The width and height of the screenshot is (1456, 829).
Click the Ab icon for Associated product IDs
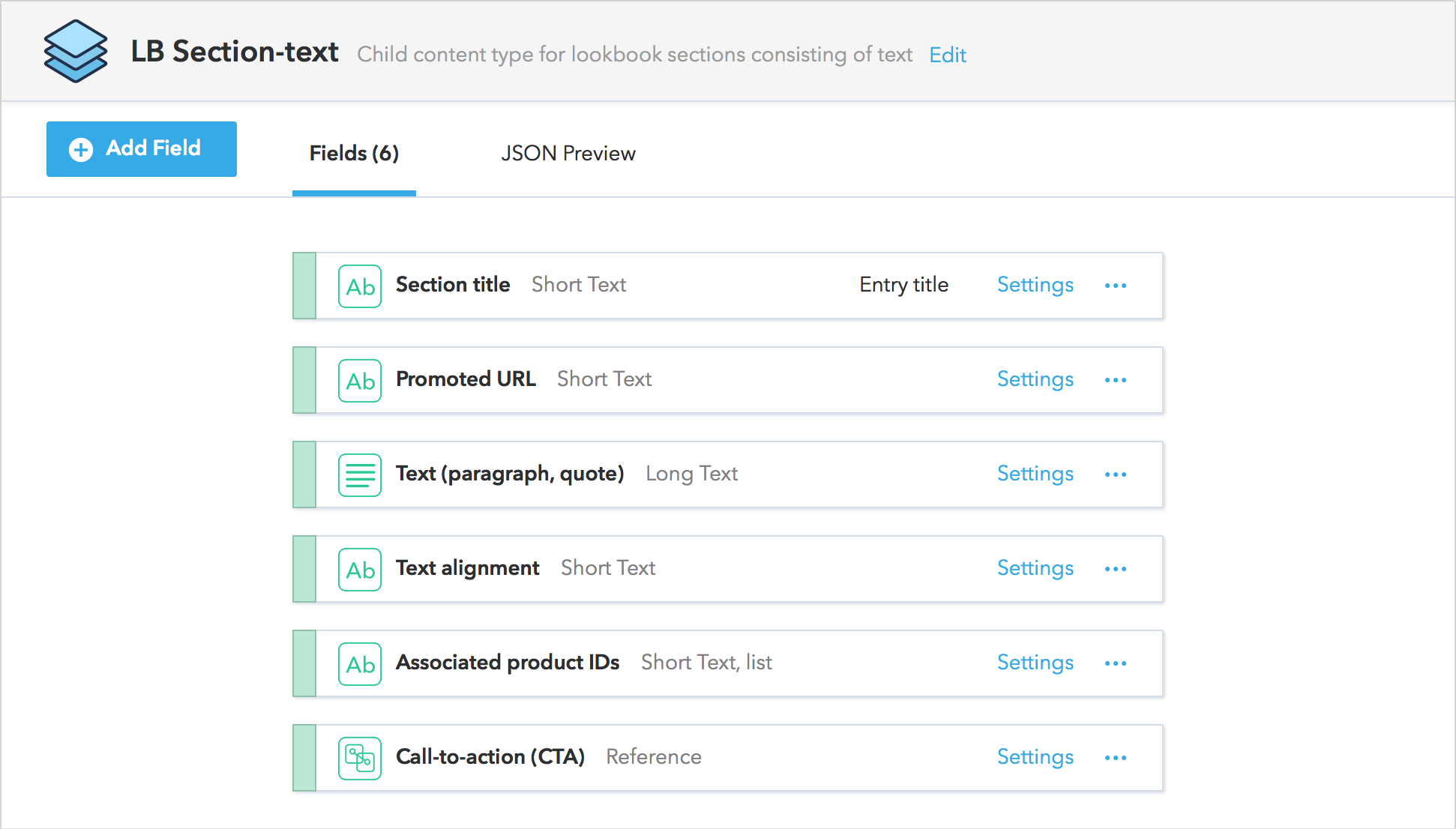[360, 664]
